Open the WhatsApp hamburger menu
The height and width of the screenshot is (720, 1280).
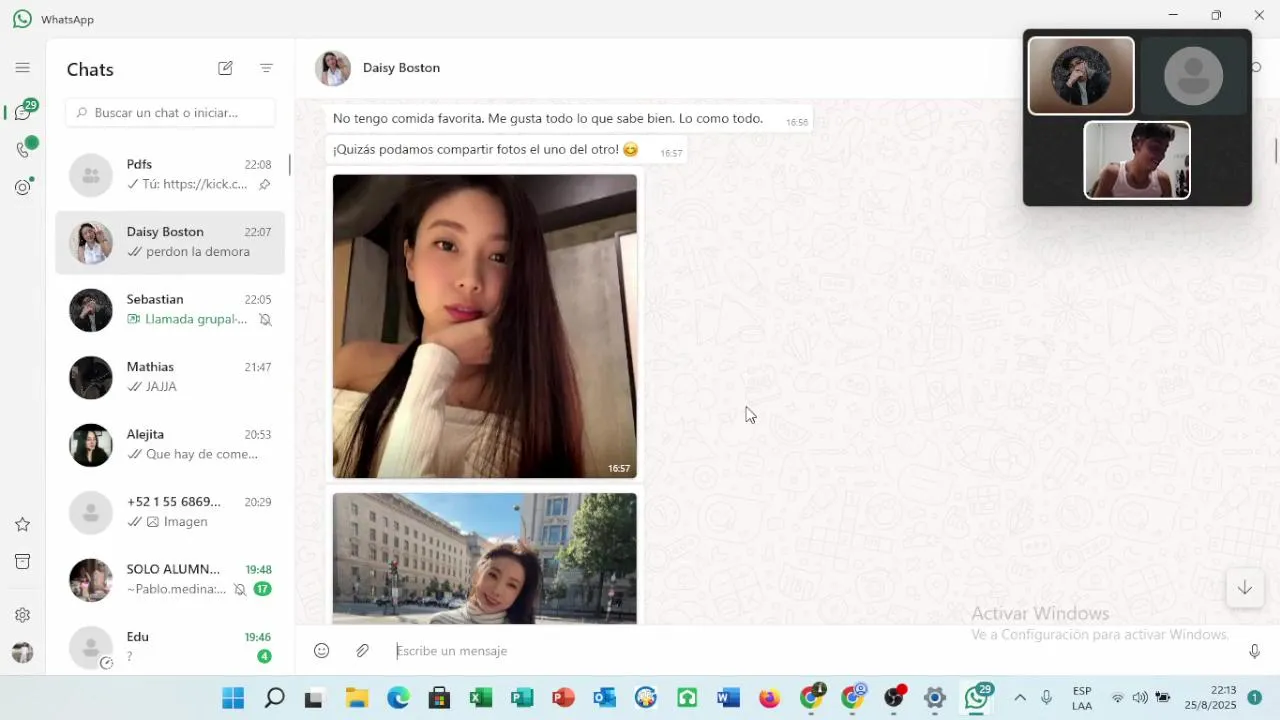point(22,68)
